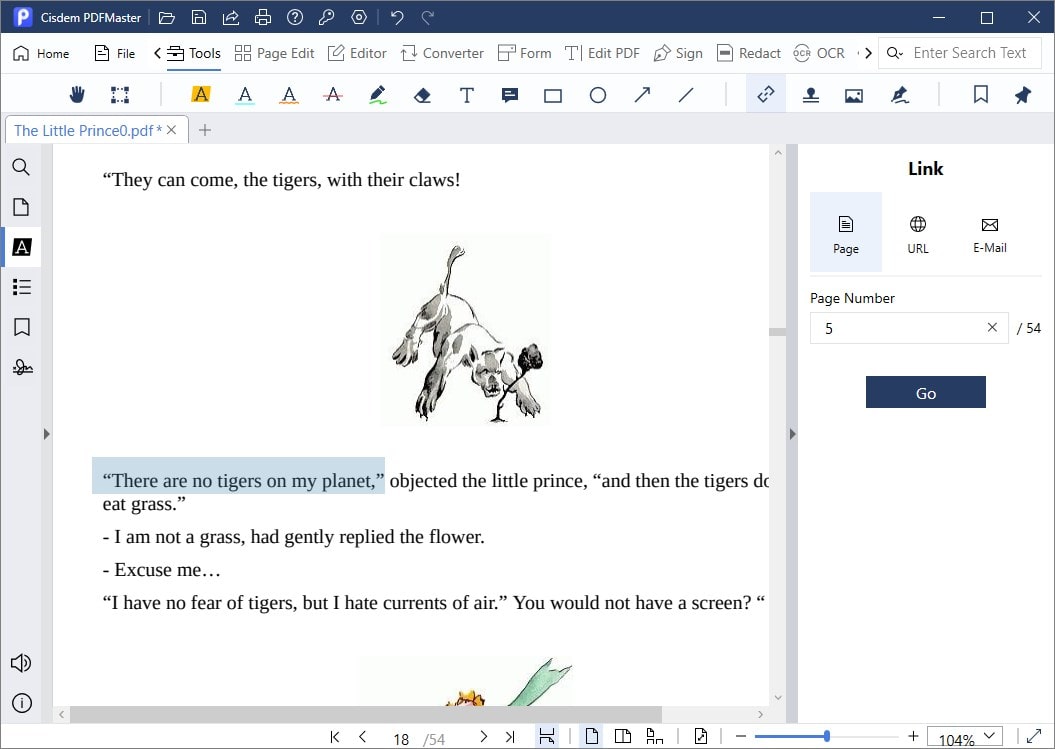The width and height of the screenshot is (1055, 749).
Task: Open the Bookmarks sidebar panel
Action: pos(22,327)
